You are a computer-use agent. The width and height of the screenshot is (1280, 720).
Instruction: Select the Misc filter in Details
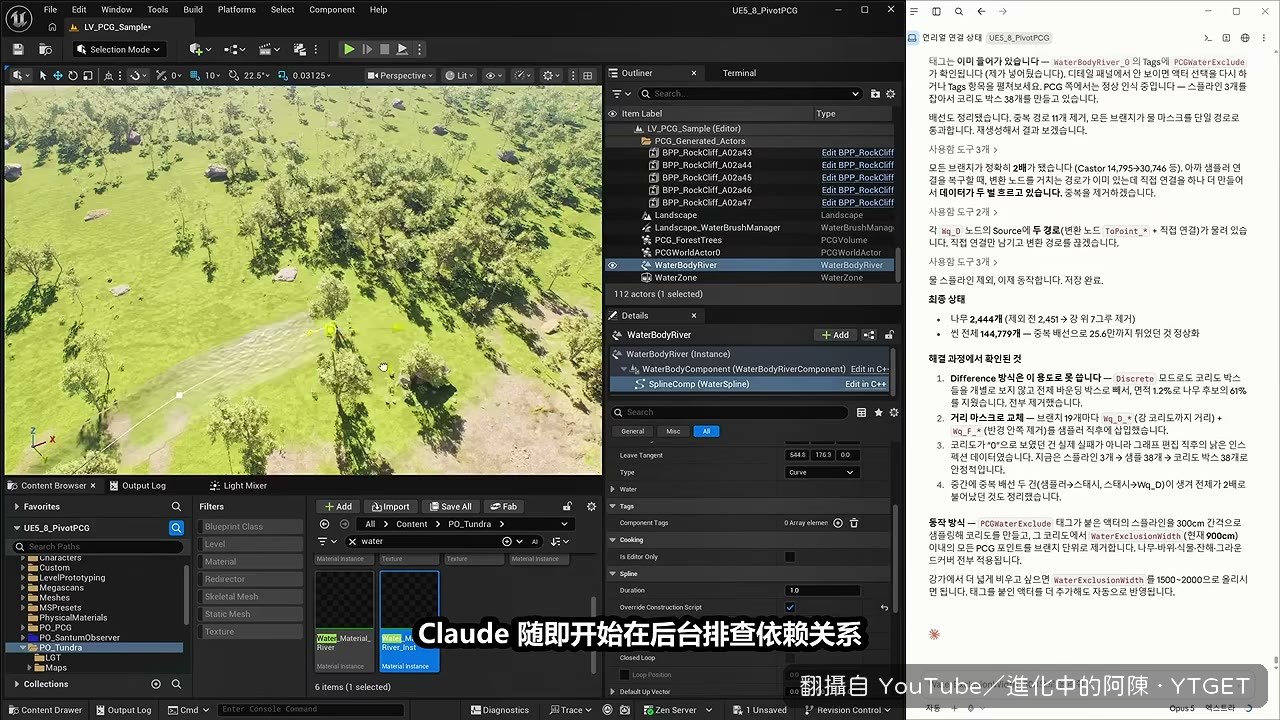673,431
